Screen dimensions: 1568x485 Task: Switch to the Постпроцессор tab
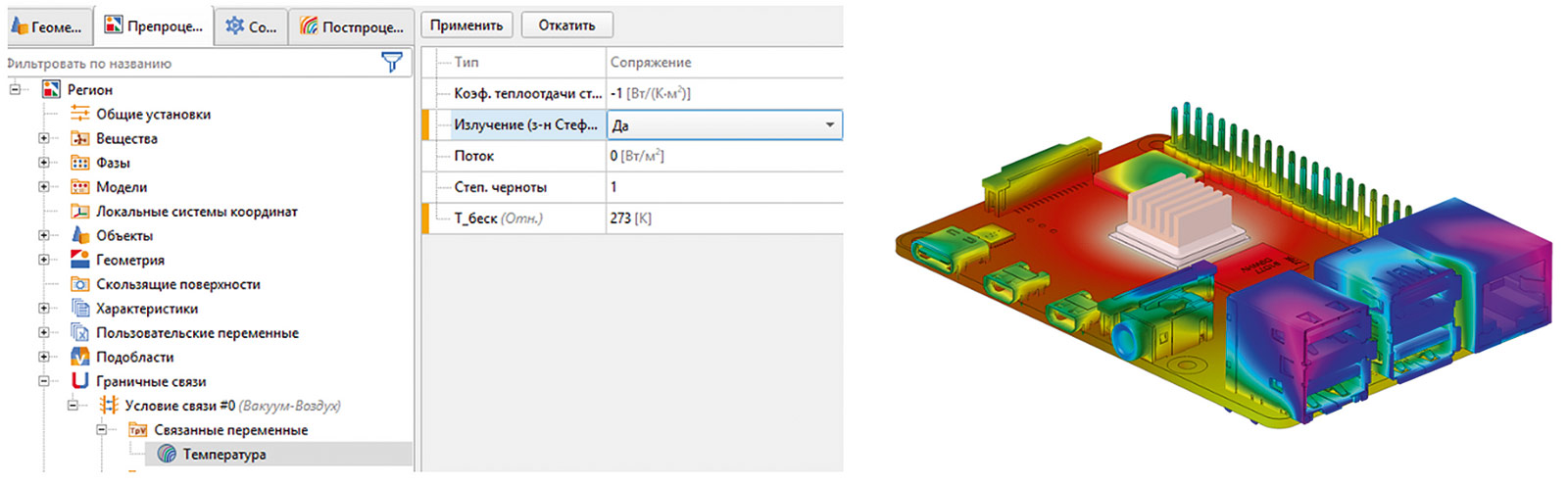352,26
